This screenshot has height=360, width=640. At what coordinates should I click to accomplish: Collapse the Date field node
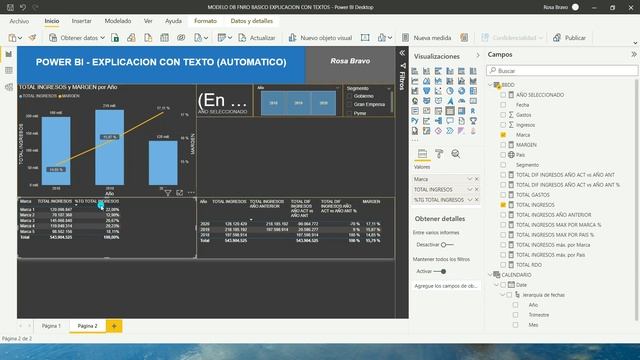496,285
